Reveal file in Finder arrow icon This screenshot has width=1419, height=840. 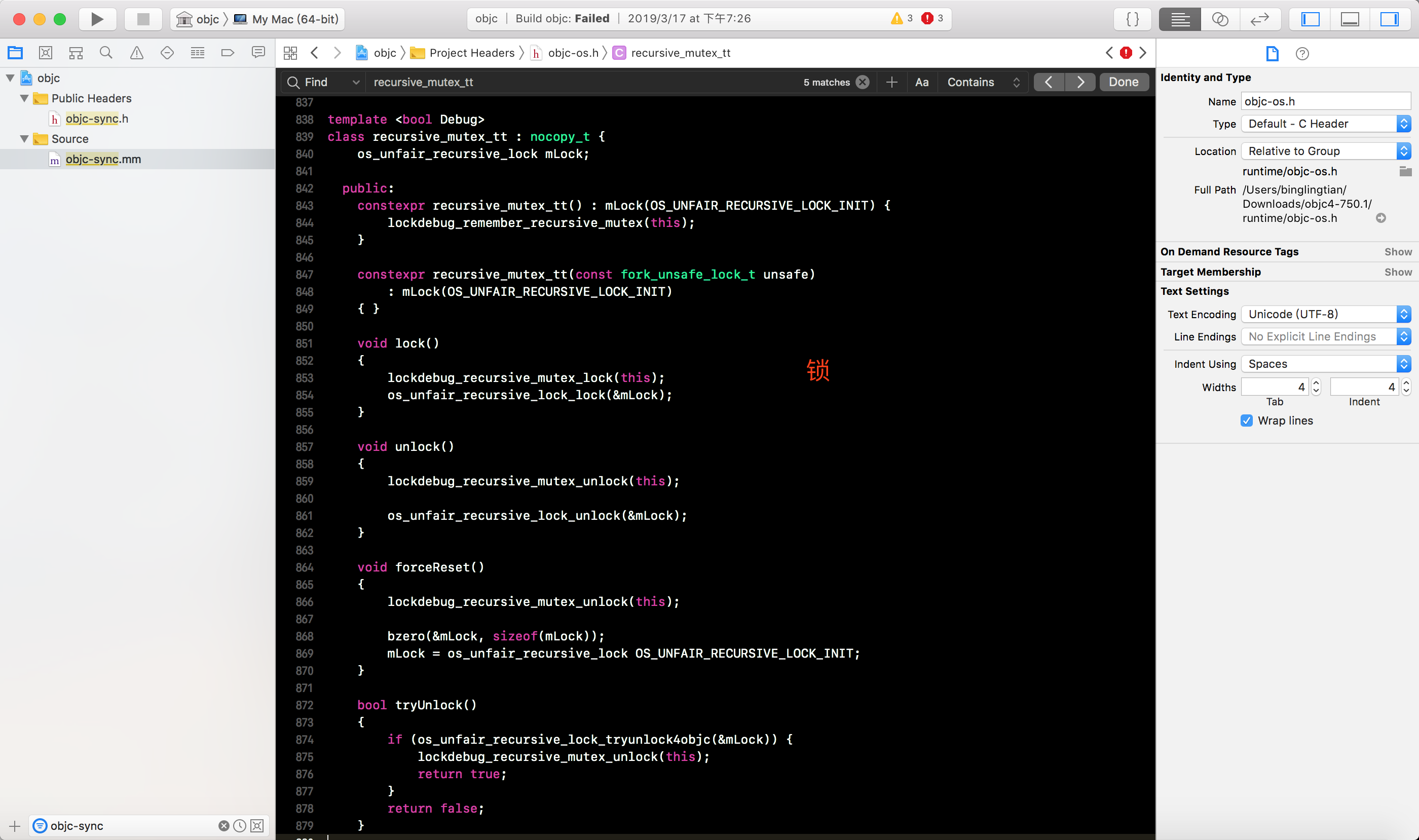pos(1381,218)
